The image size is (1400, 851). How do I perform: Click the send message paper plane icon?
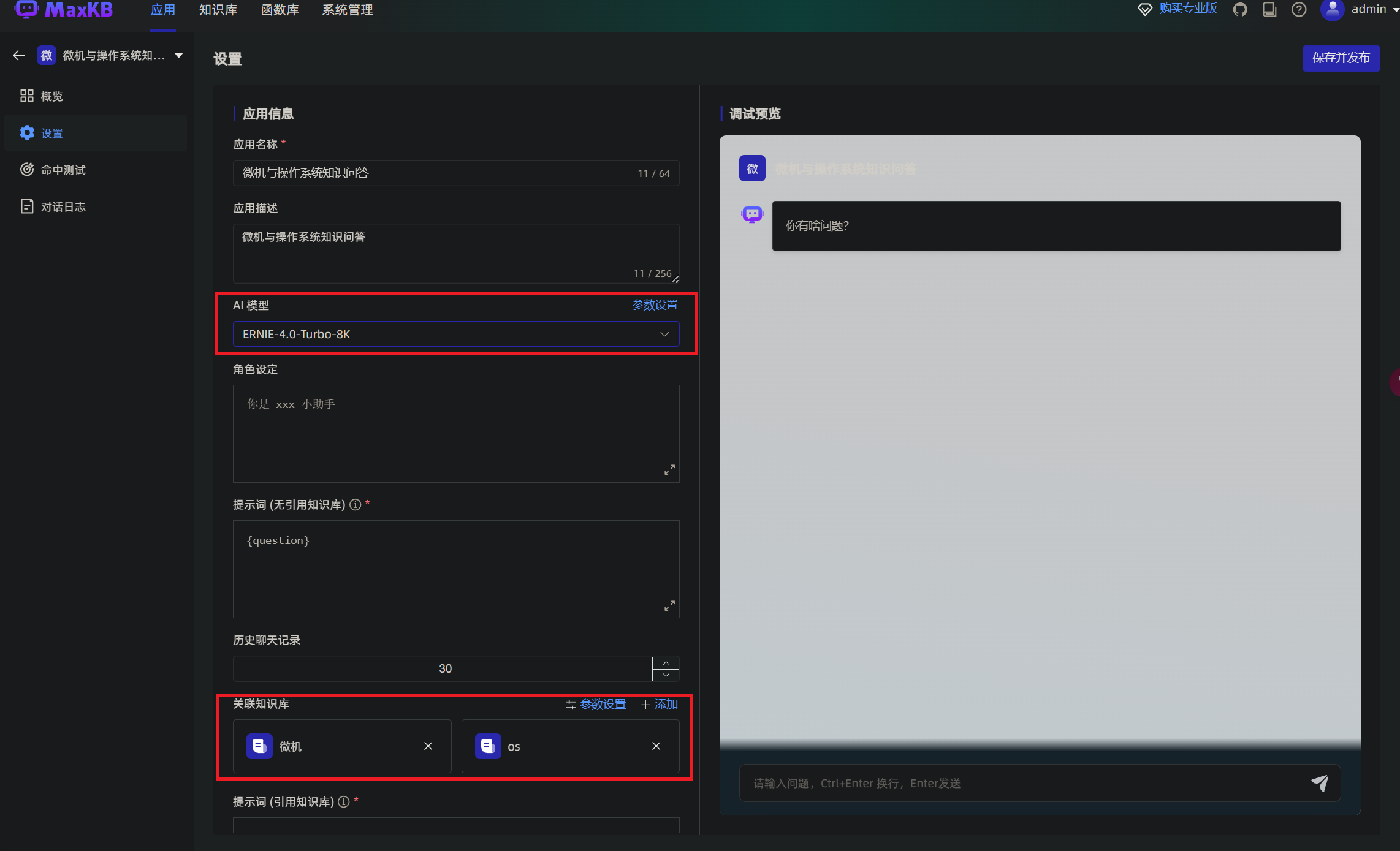(1319, 782)
